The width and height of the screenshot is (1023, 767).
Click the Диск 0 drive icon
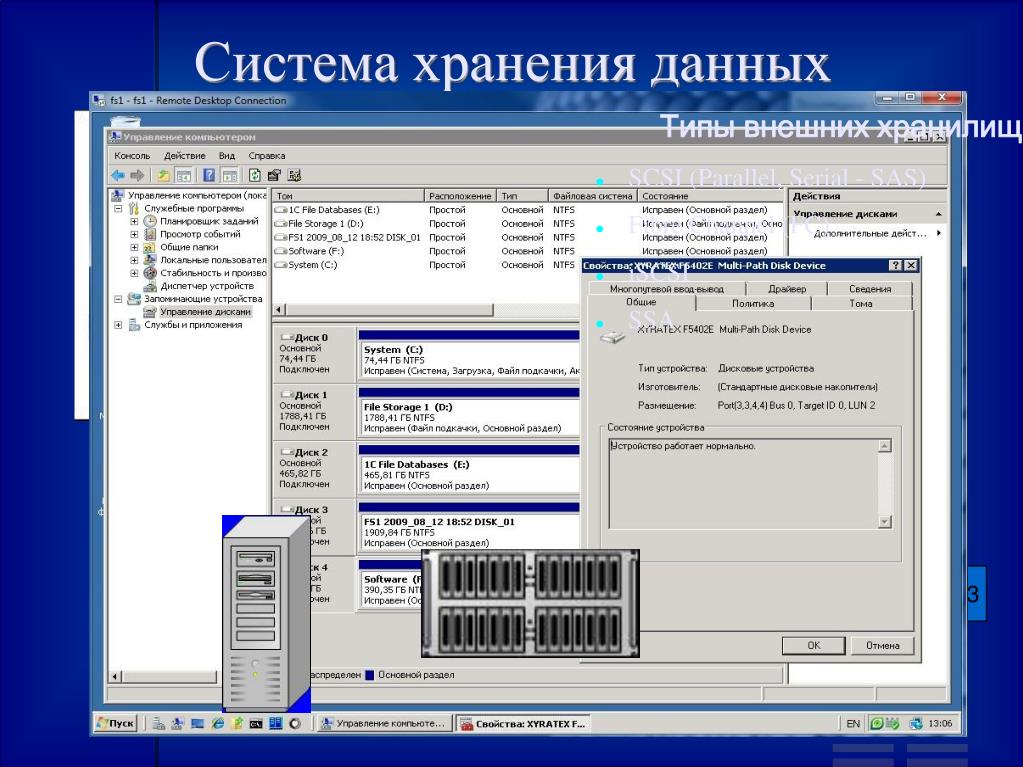(286, 337)
